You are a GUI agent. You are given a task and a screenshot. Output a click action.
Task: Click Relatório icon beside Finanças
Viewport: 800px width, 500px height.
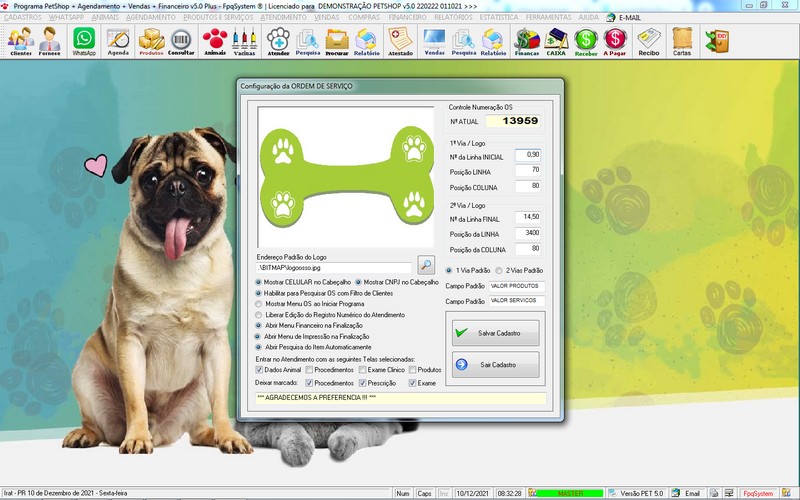tap(493, 41)
